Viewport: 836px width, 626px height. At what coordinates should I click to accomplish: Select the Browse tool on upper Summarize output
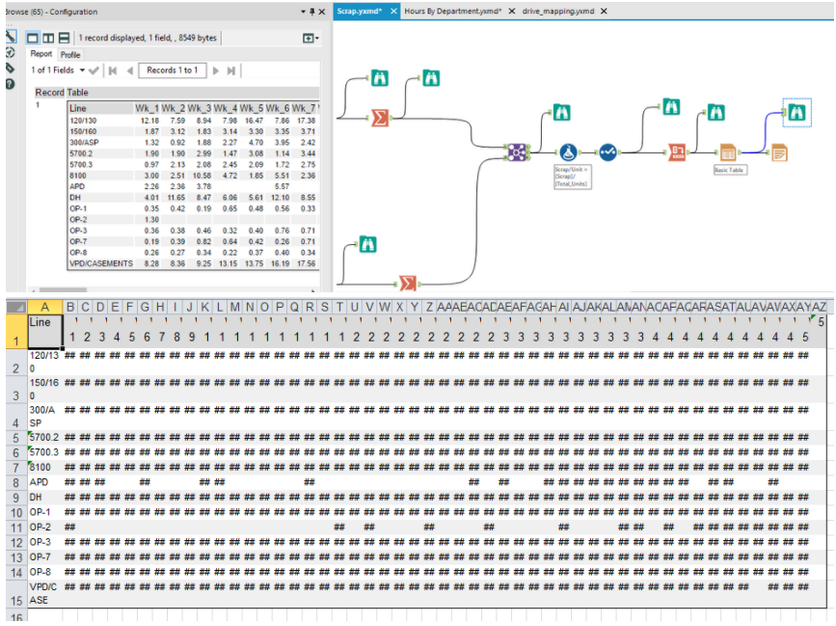pyautogui.click(x=431, y=78)
